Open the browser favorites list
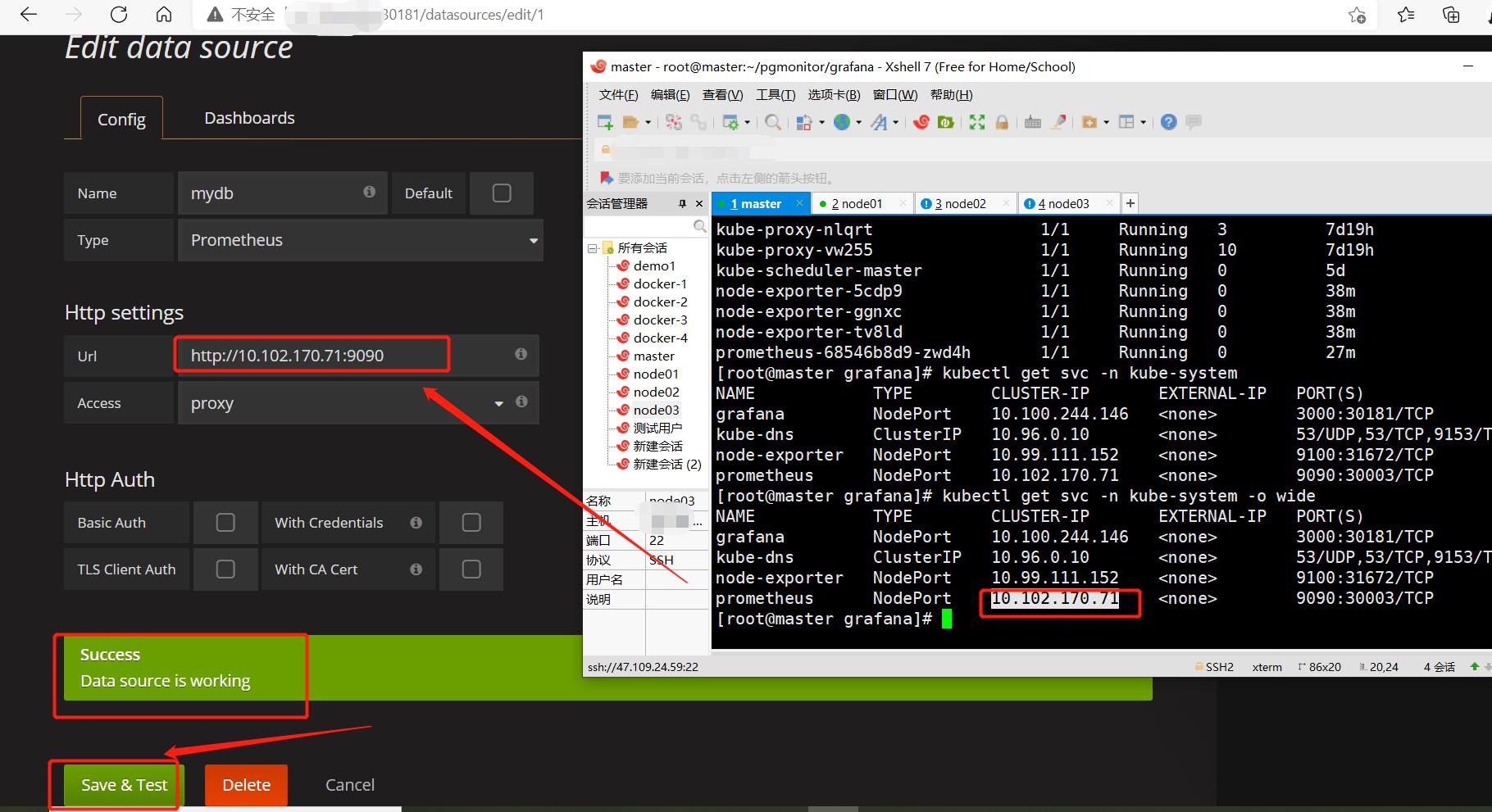 tap(1406, 15)
